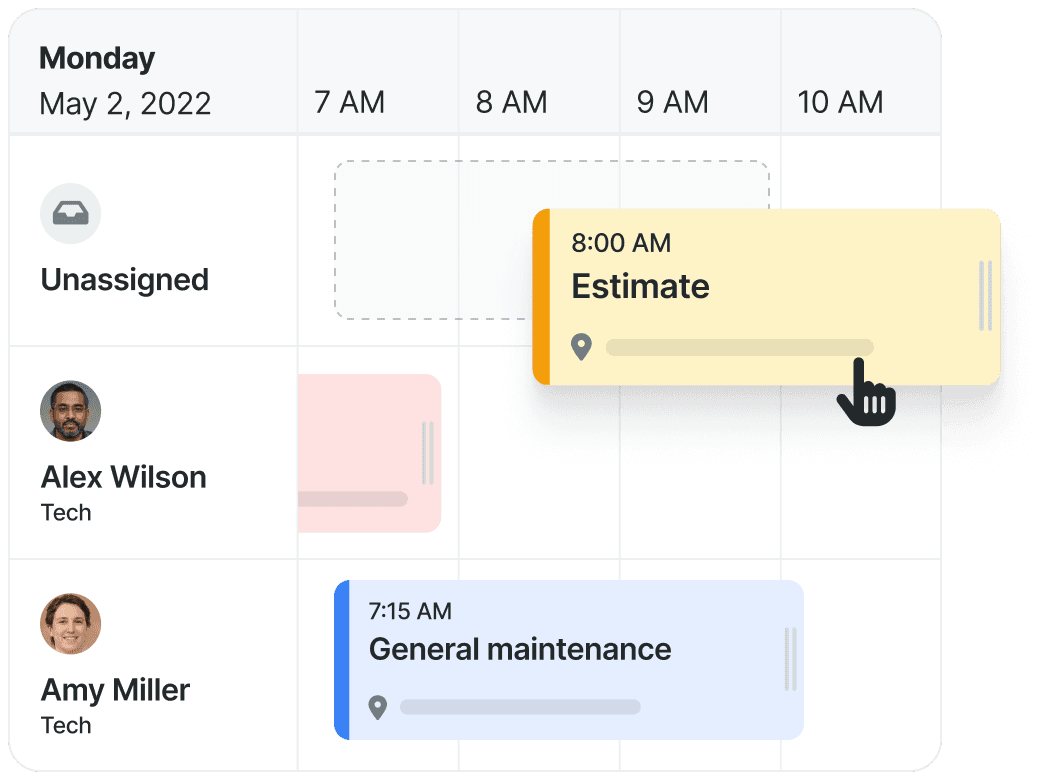Open the Estimate job title
Screen dimensions: 1040x780
(x=641, y=287)
